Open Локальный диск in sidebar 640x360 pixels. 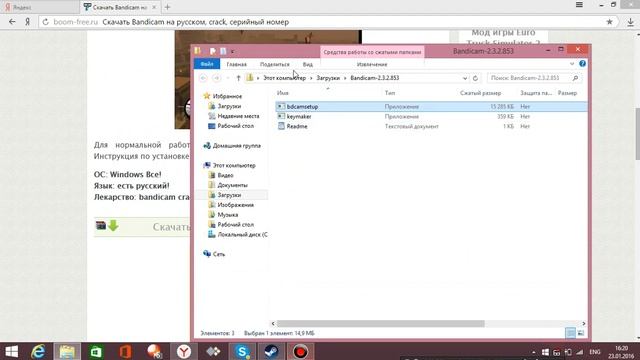(x=242, y=235)
